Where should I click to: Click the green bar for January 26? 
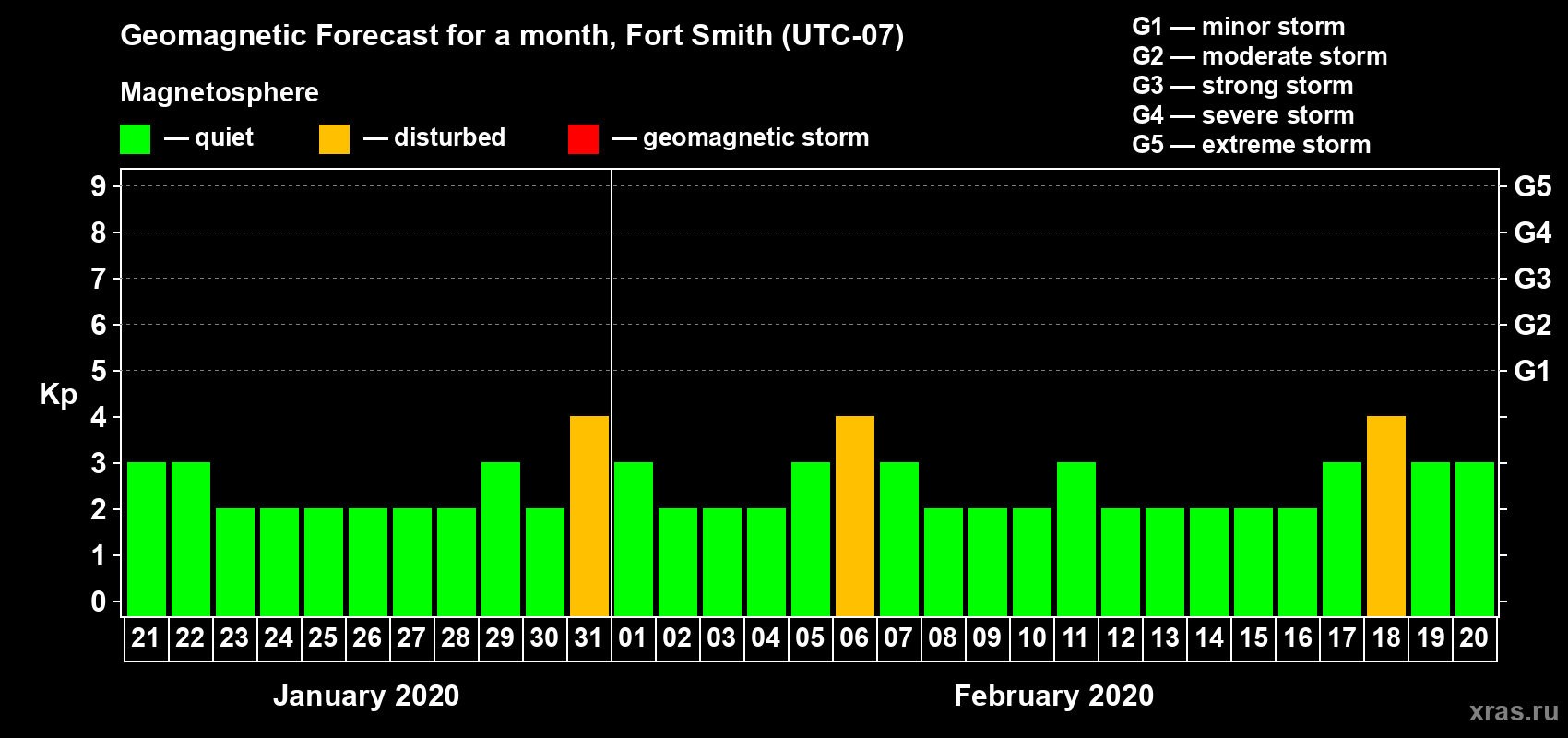[x=368, y=562]
